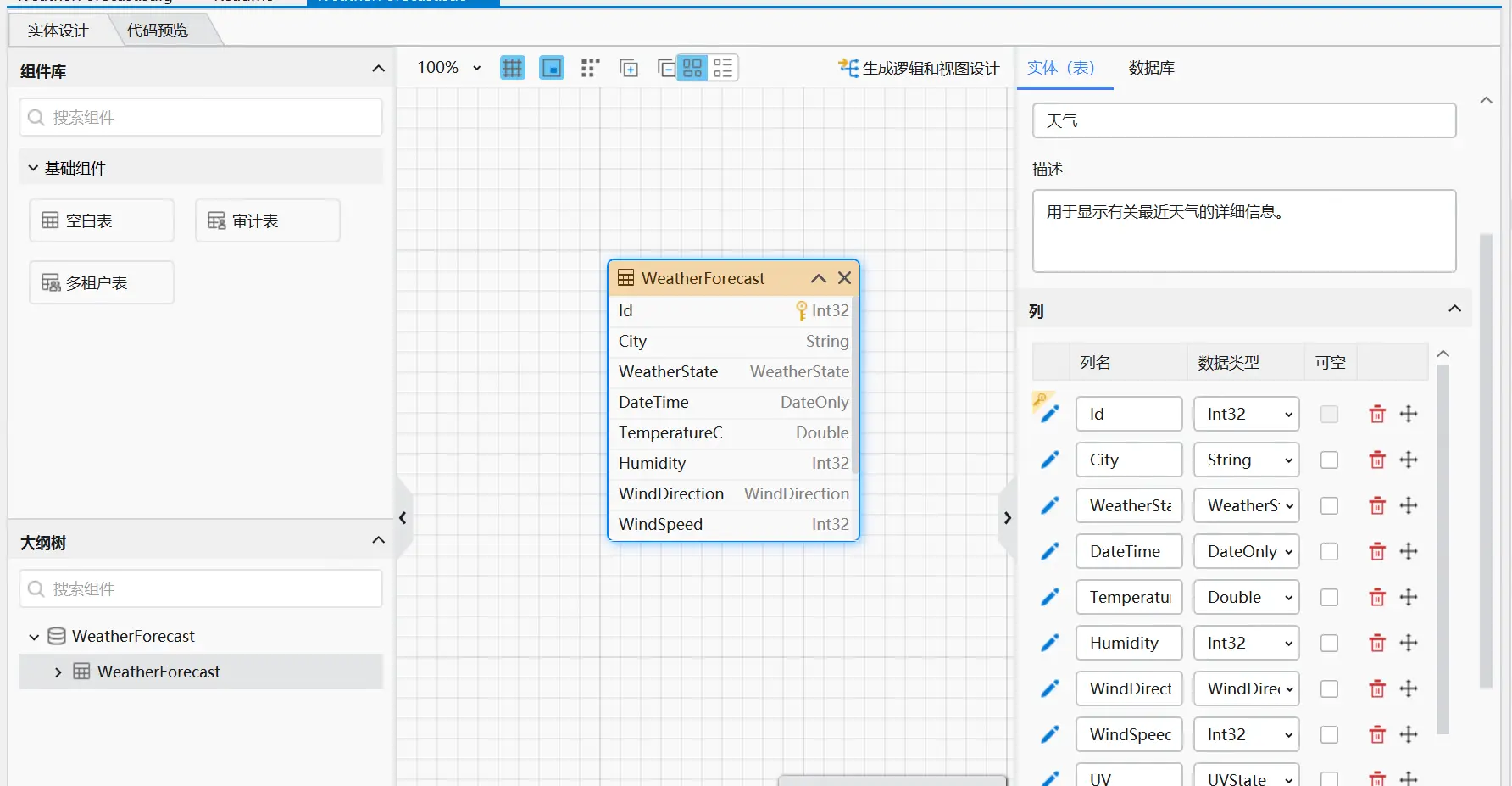Viewport: 1512px width, 786px height.
Task: Add a 审计表 component
Action: (268, 220)
